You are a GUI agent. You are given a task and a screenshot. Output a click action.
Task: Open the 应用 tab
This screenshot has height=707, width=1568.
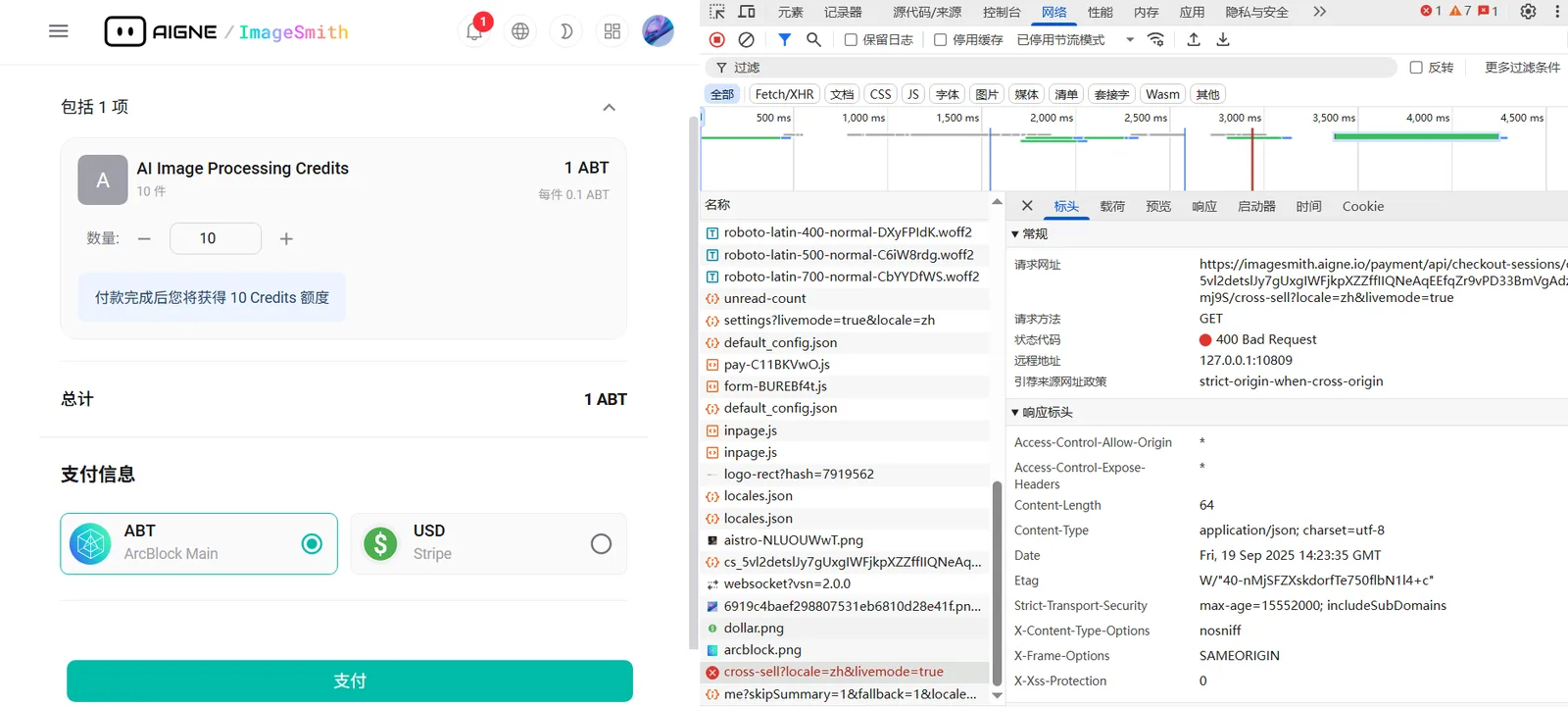pyautogui.click(x=1193, y=12)
